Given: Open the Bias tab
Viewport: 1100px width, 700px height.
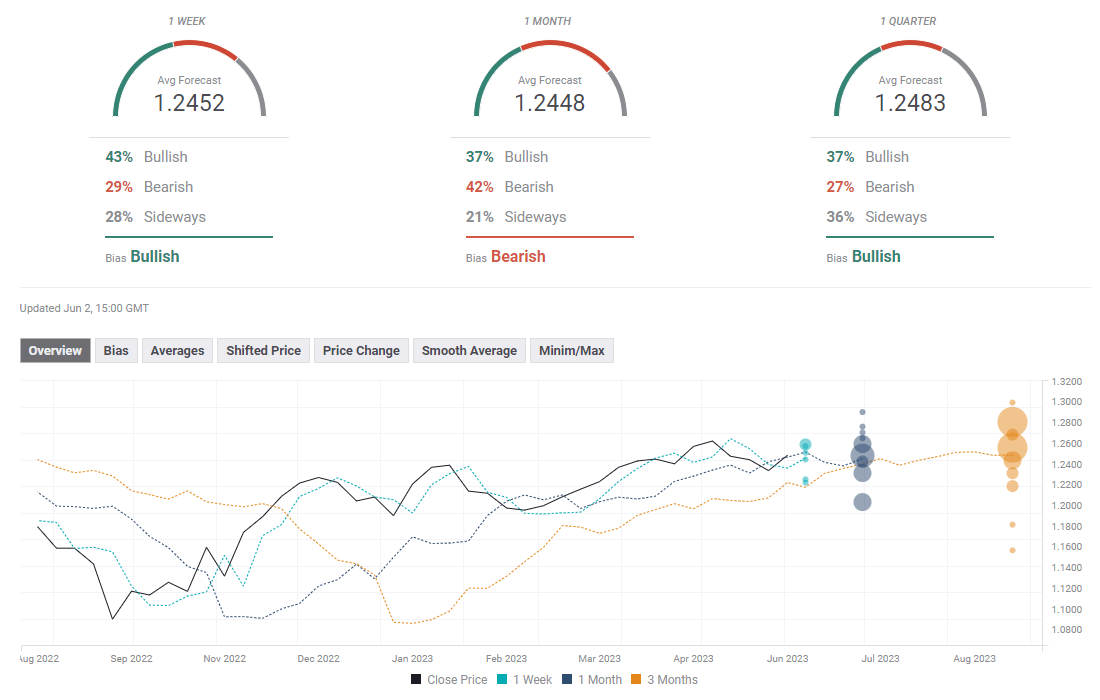Looking at the screenshot, I should pos(116,351).
